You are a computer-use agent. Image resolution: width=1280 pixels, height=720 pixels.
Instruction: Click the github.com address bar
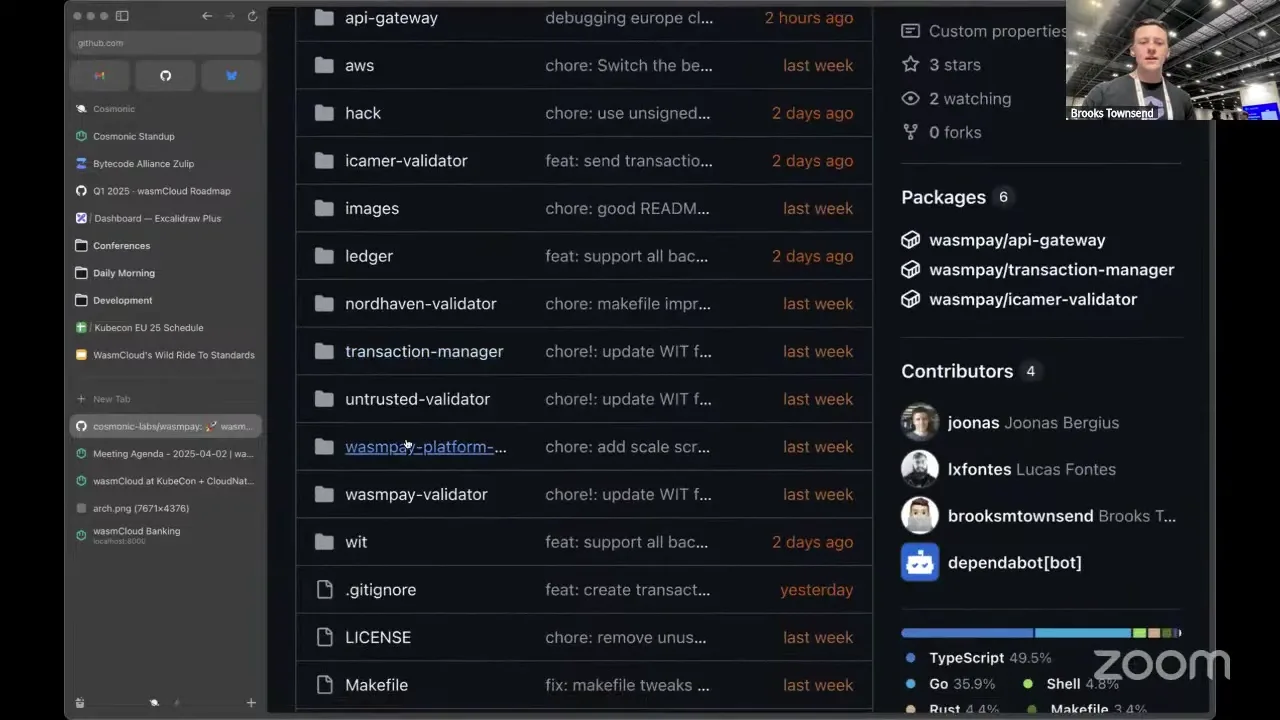[x=166, y=43]
